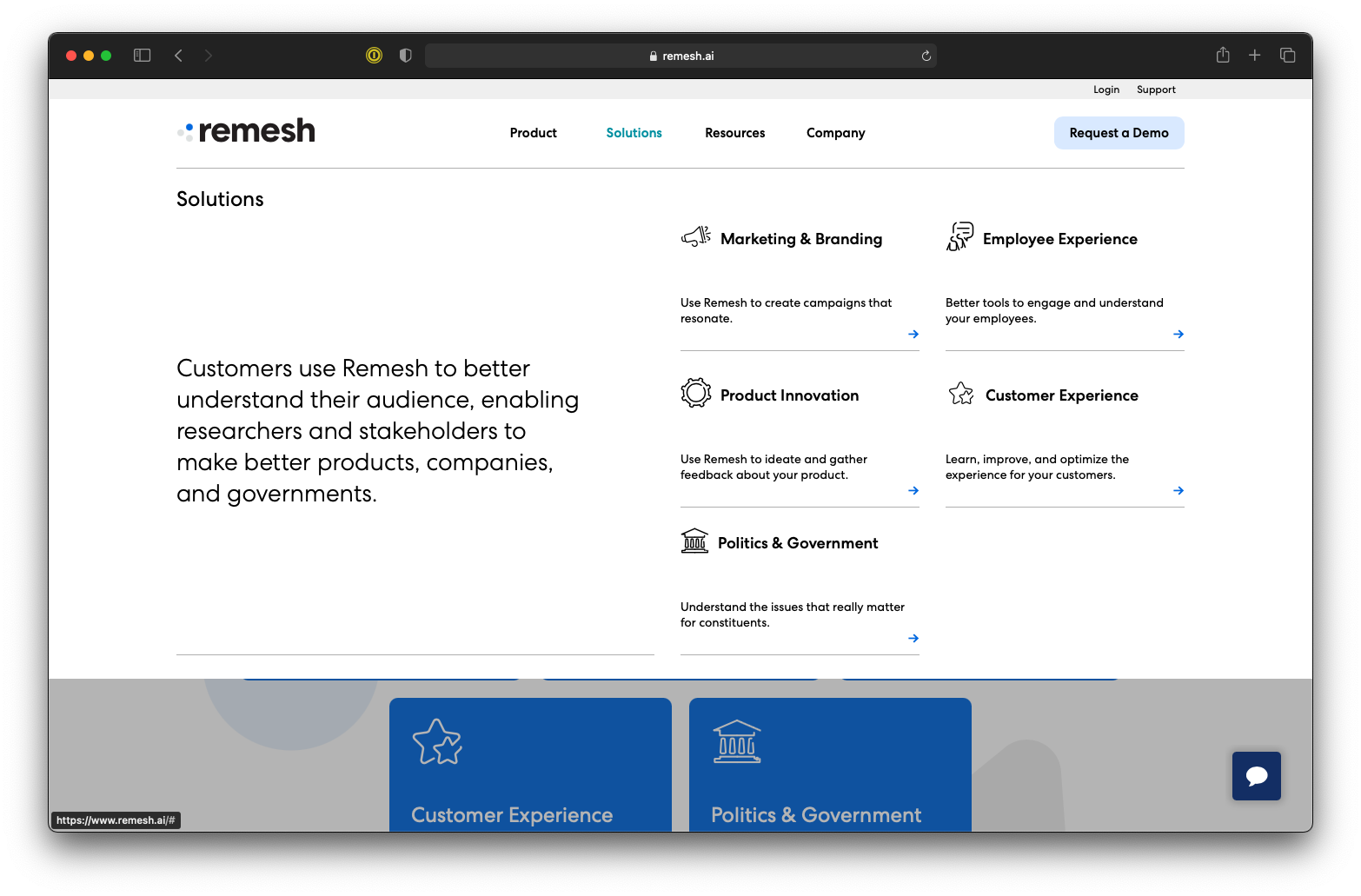Click the arrow under Customer Experience menu description
The image size is (1361, 896).
[1178, 490]
